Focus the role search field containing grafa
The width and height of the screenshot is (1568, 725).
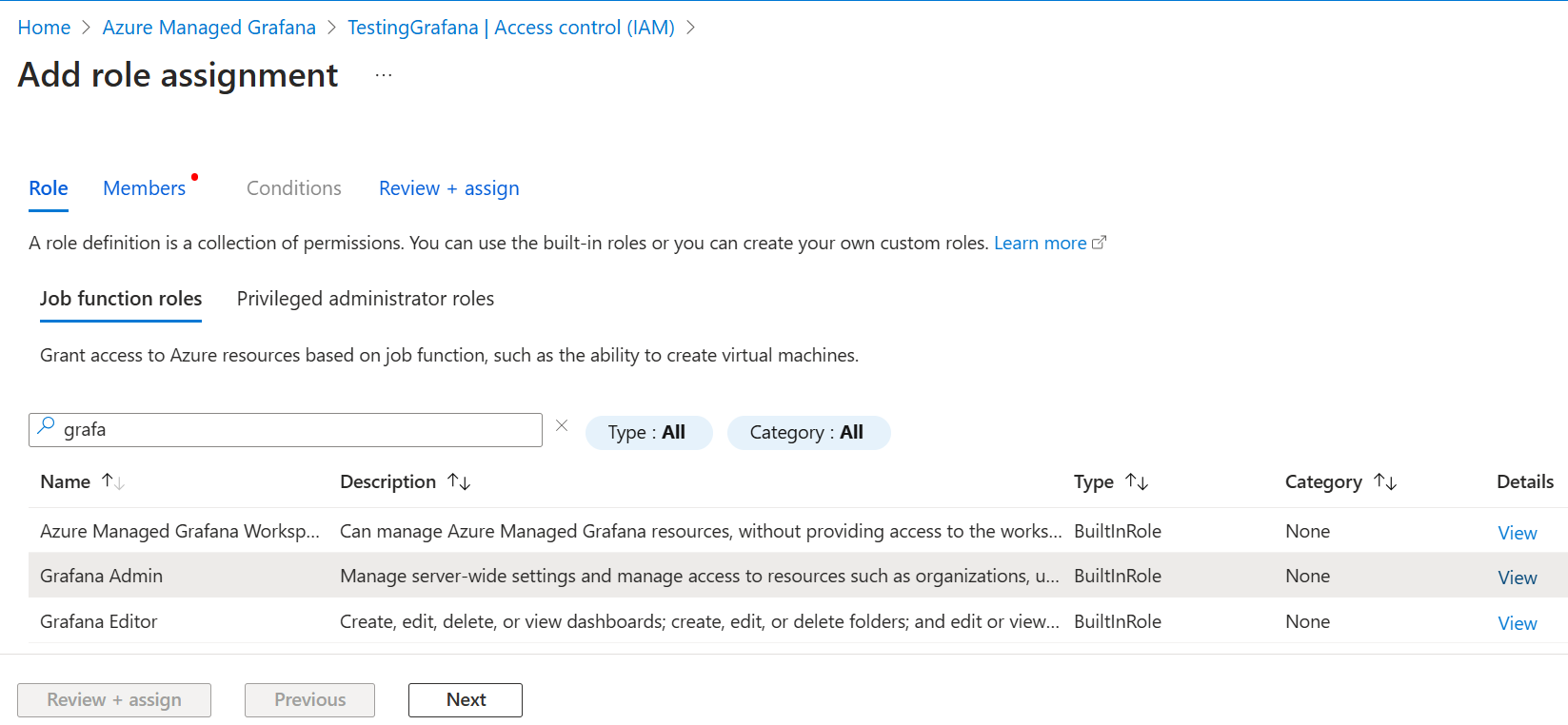point(286,430)
